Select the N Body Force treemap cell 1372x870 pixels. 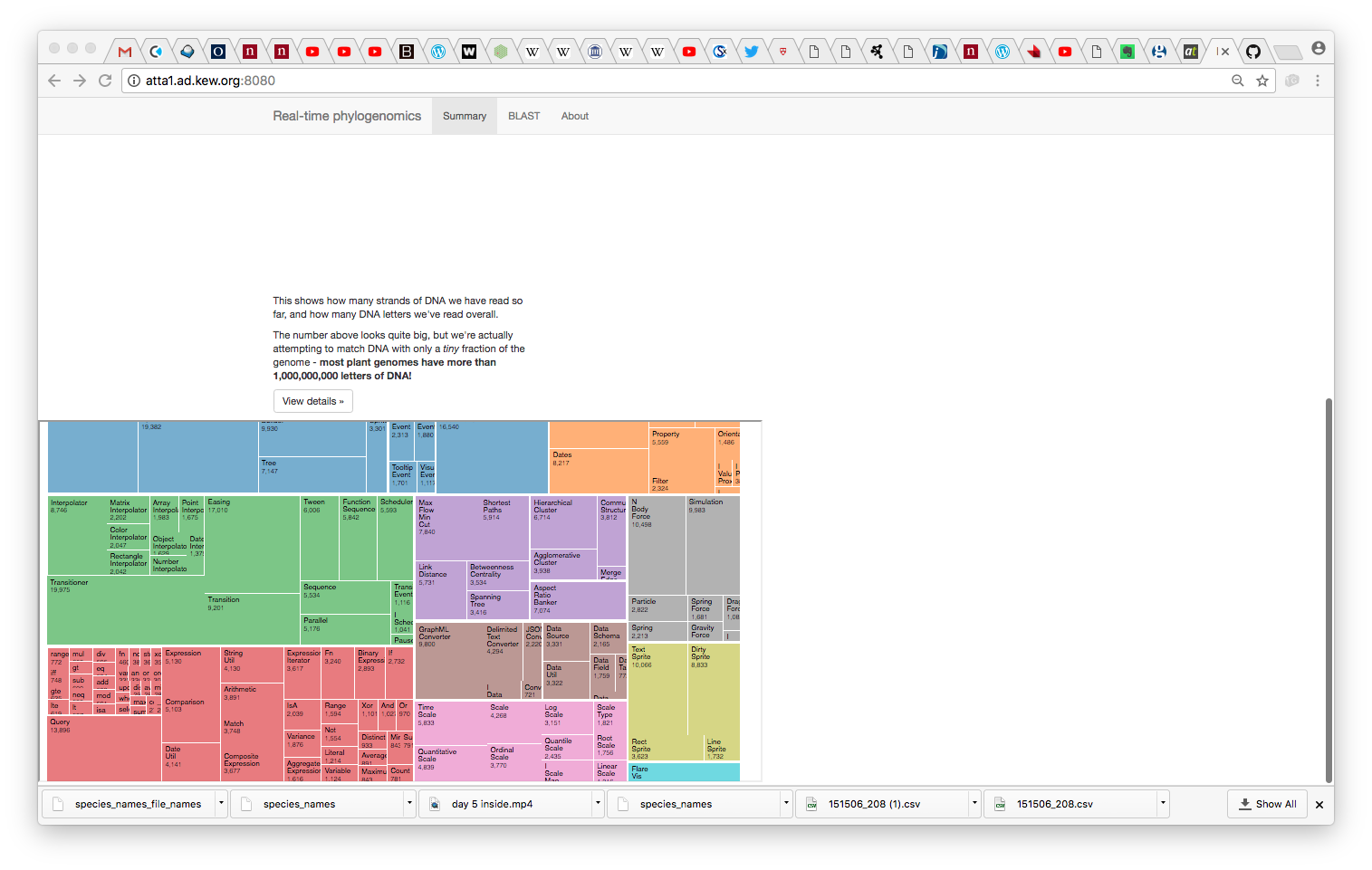657,545
